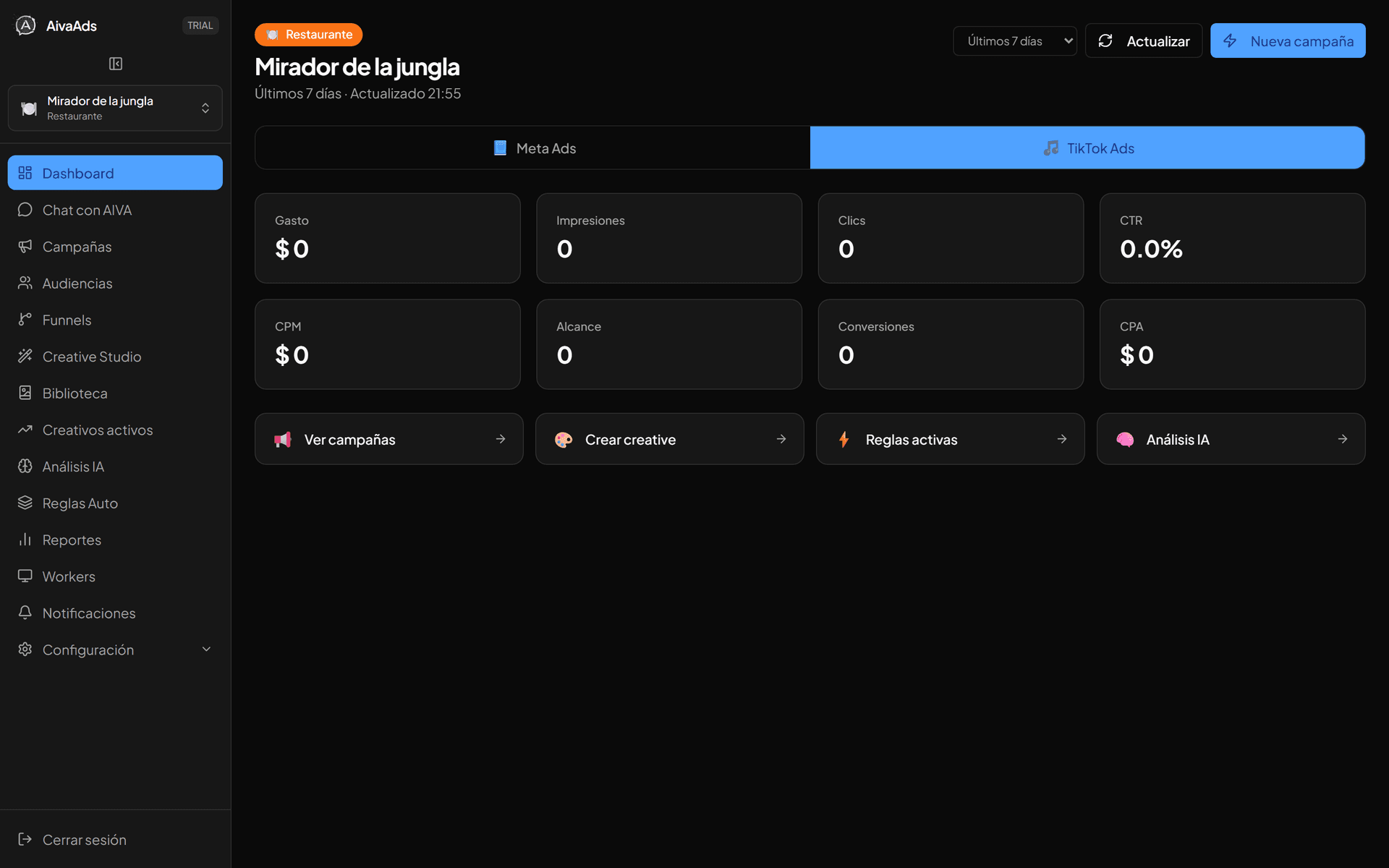Image resolution: width=1389 pixels, height=868 pixels.
Task: Click the Mirador de la jungla page heading
Action: (x=357, y=67)
